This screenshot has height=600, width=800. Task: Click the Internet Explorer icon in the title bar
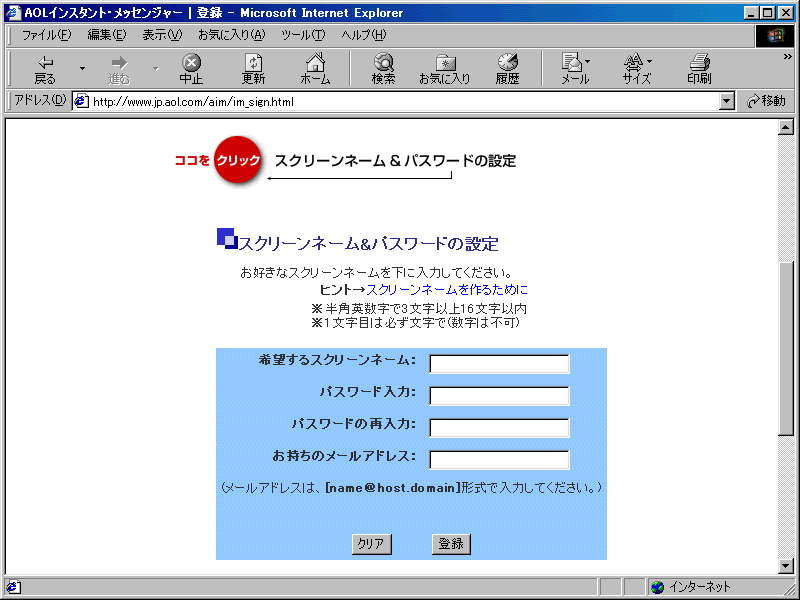(12, 12)
